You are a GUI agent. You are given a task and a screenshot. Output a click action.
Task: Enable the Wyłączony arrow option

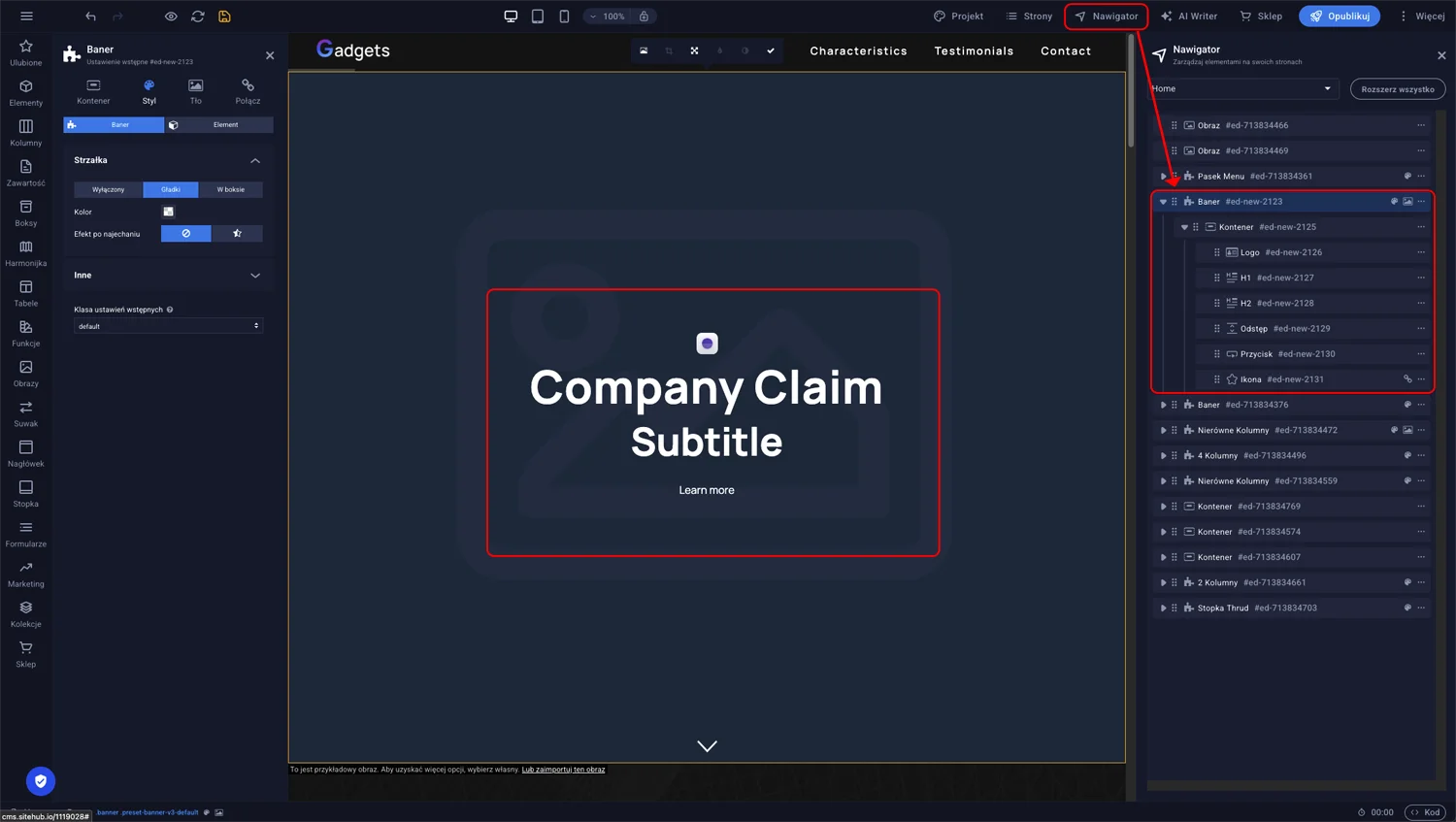coord(107,189)
